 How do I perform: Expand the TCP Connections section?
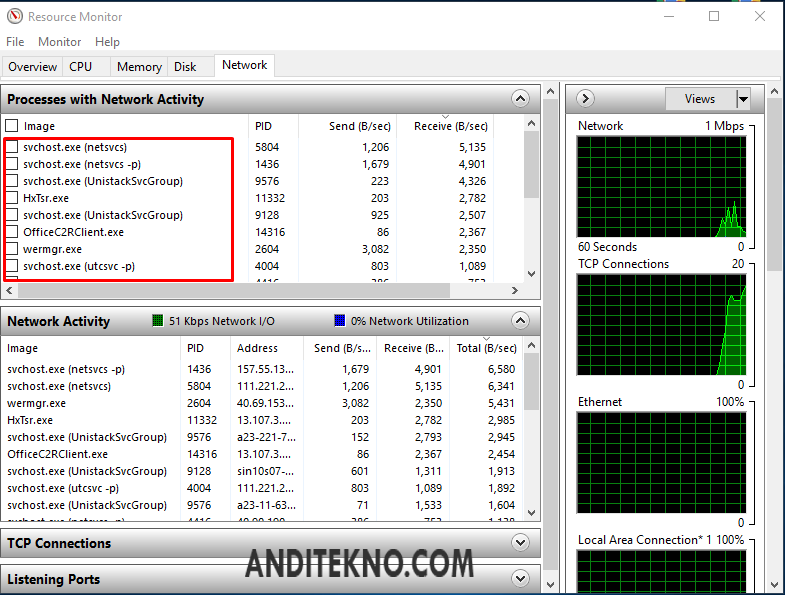click(519, 543)
